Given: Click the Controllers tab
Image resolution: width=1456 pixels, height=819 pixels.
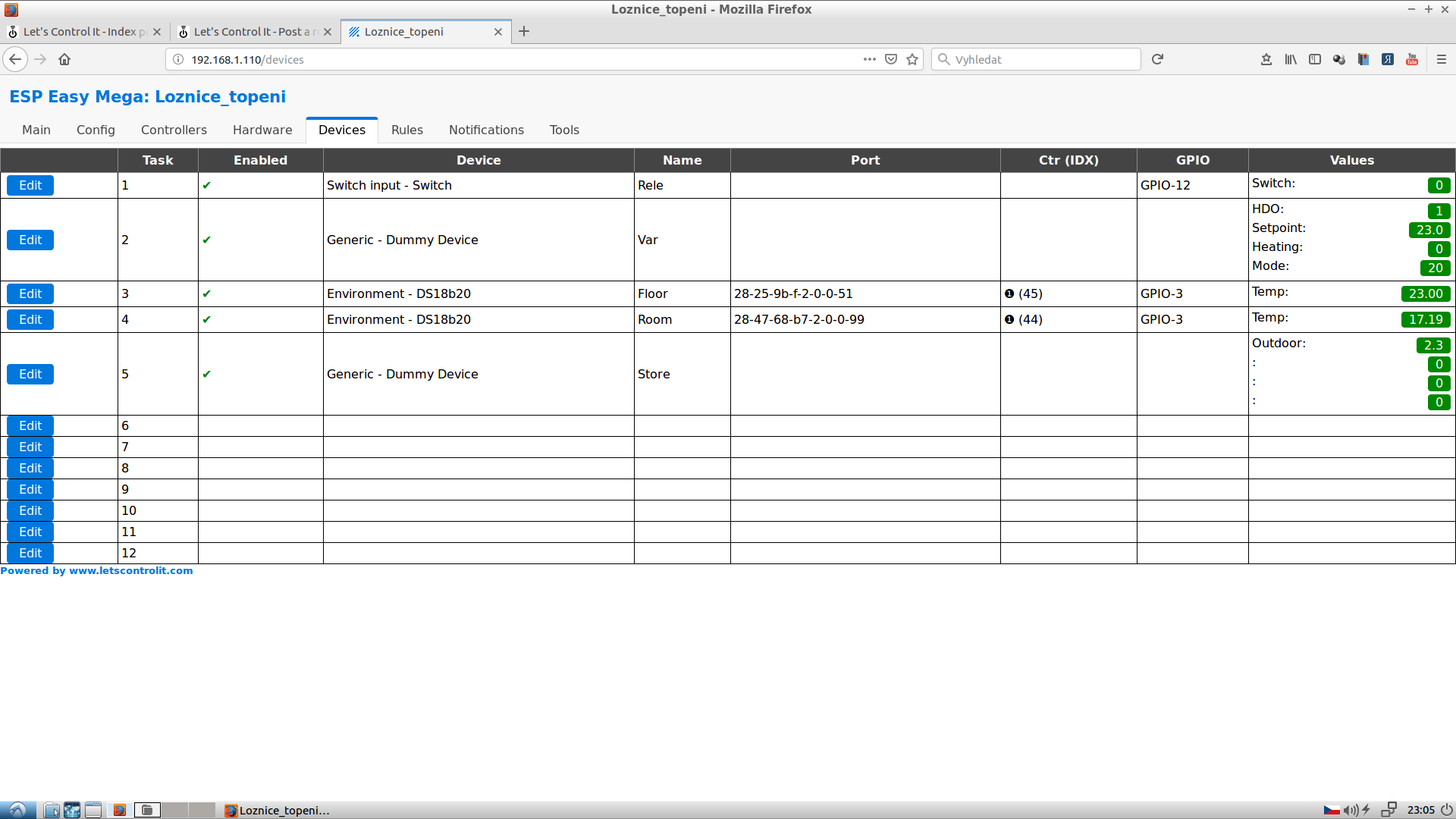Looking at the screenshot, I should tap(174, 129).
